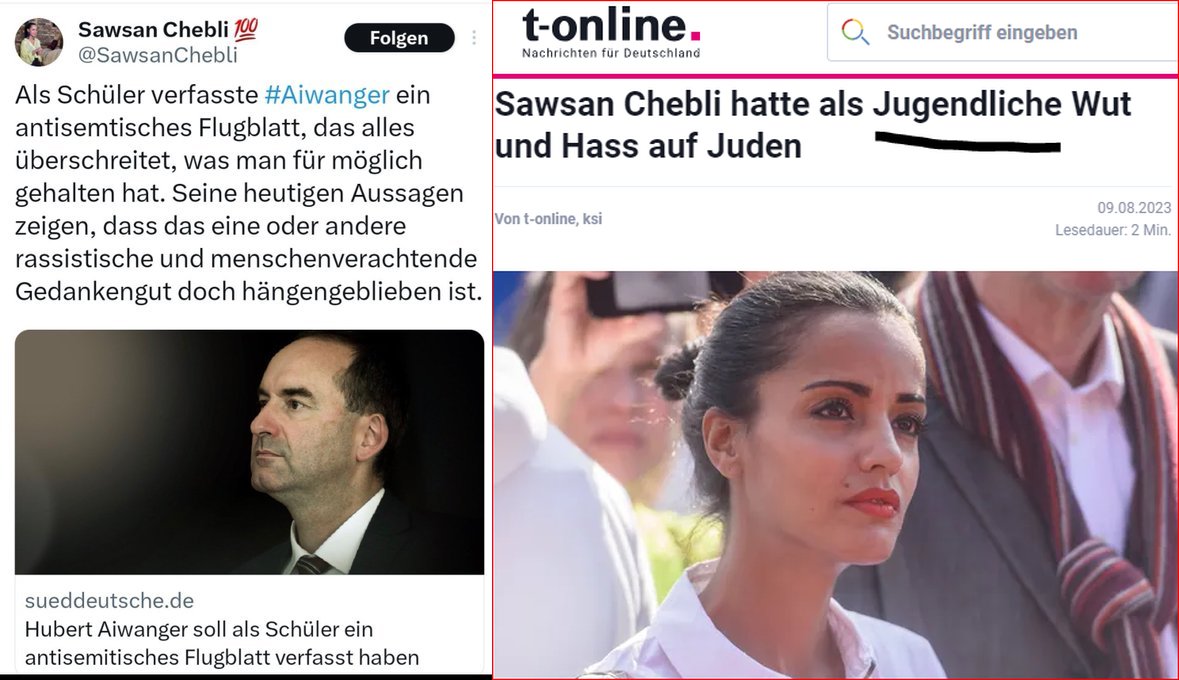Click the Von t-online, ksi author byline

click(548, 219)
